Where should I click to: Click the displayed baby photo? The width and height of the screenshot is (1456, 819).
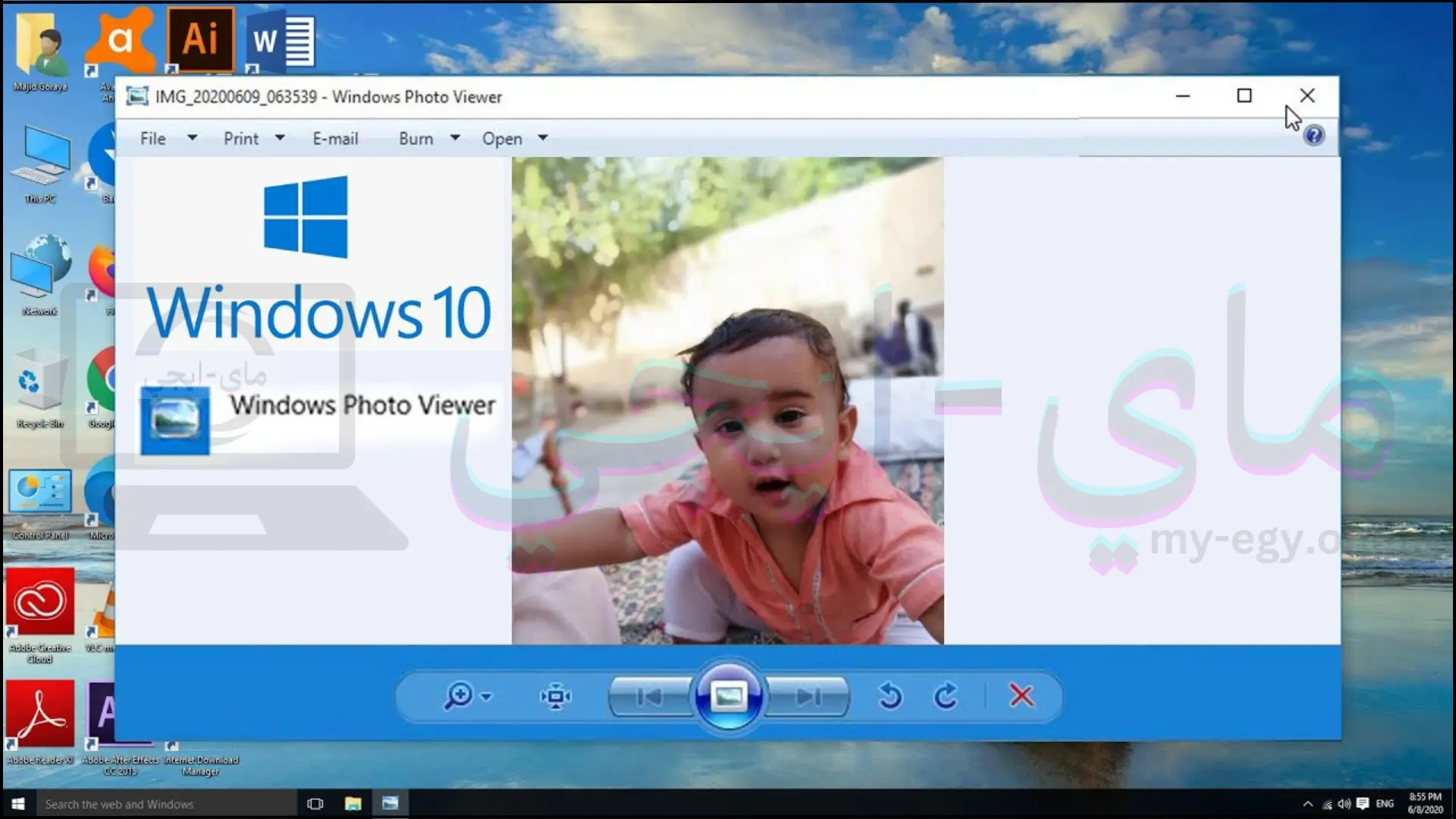[x=728, y=400]
